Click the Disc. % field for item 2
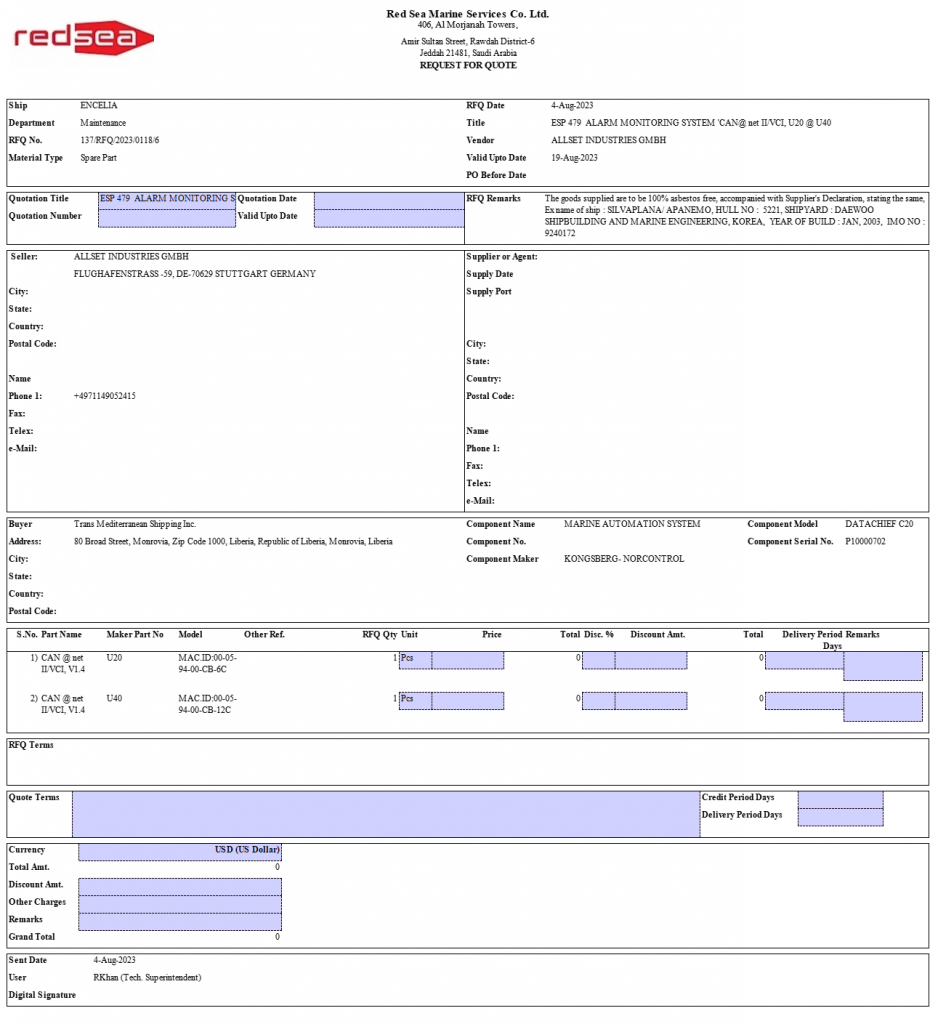Screen dimensions: 930x1024 tap(598, 701)
